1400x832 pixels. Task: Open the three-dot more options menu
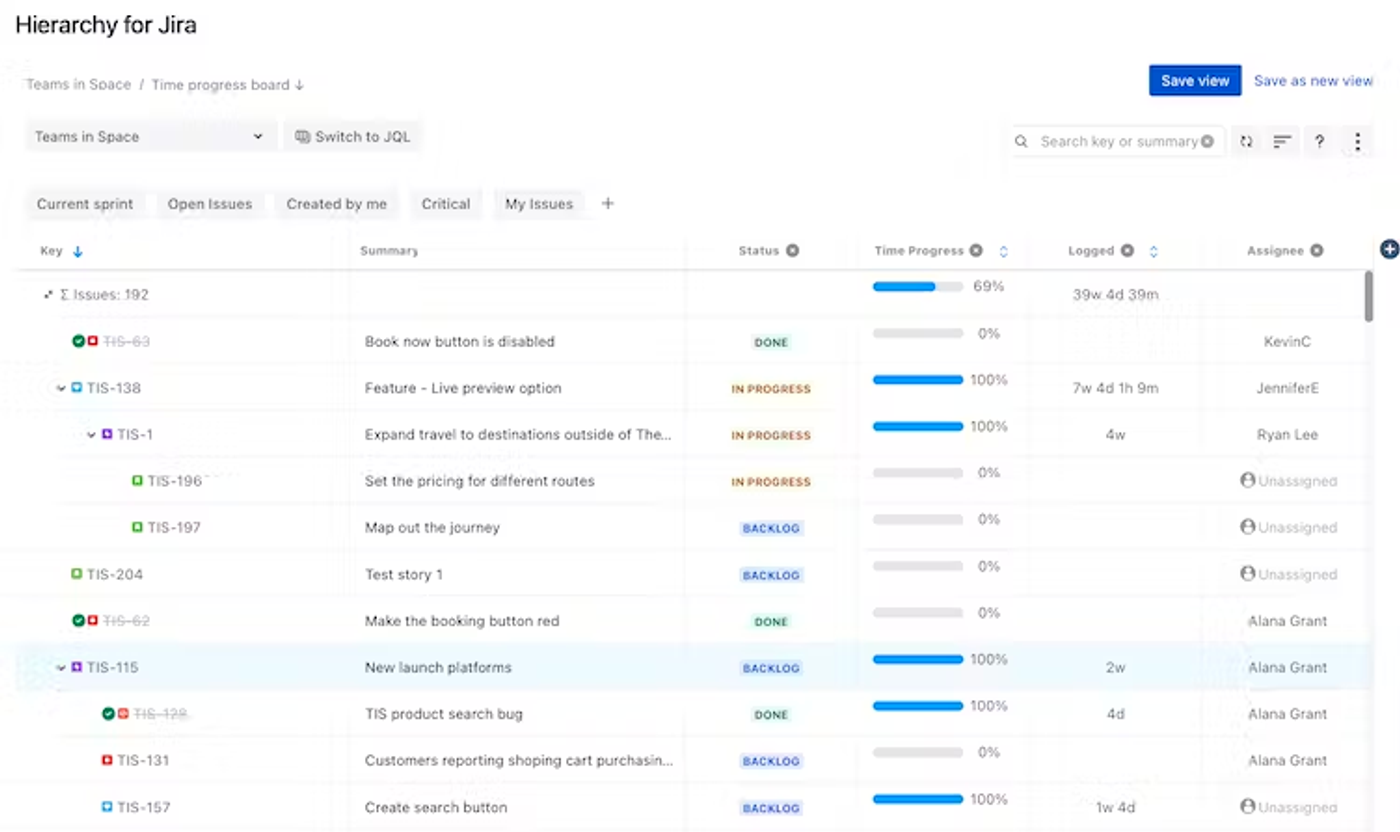[x=1357, y=142]
